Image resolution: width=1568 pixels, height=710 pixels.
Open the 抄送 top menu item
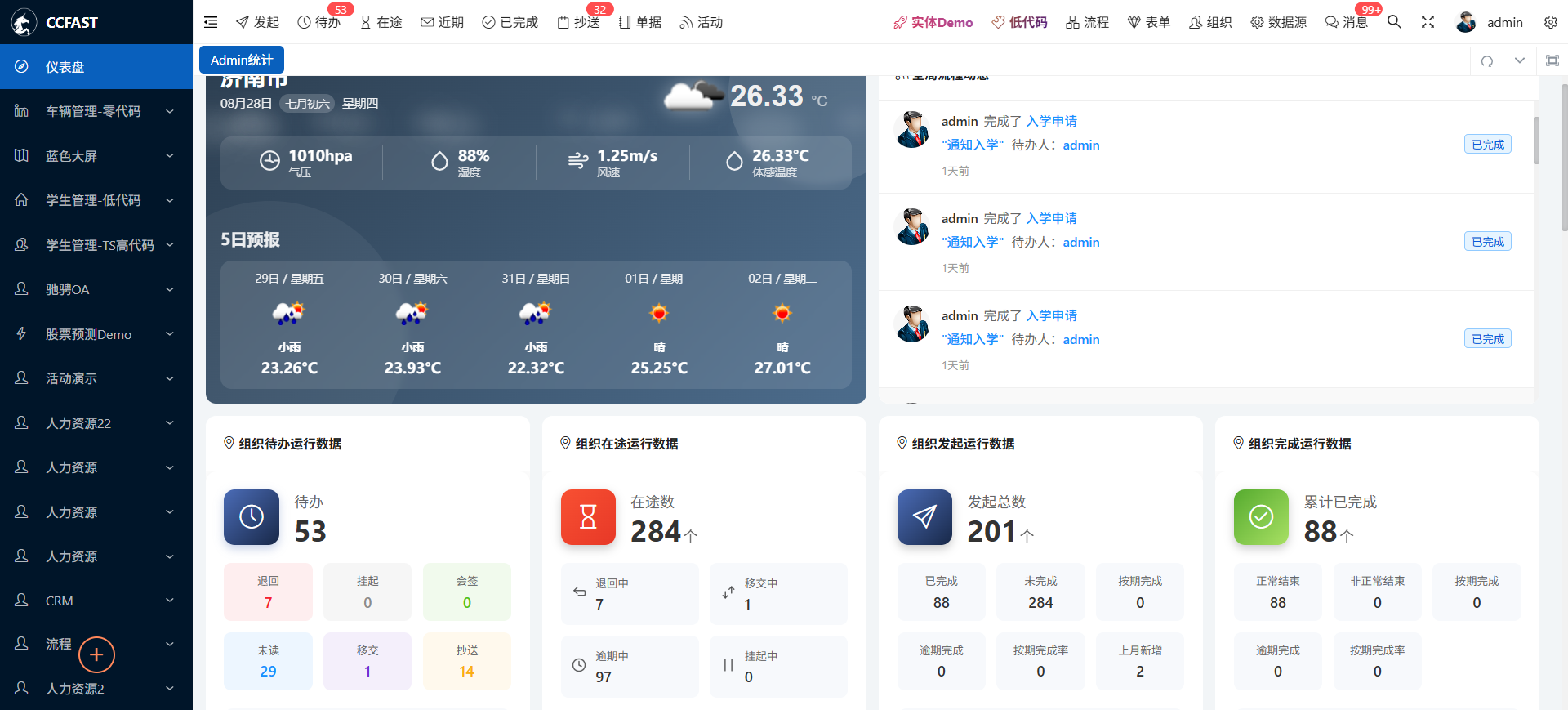(579, 22)
